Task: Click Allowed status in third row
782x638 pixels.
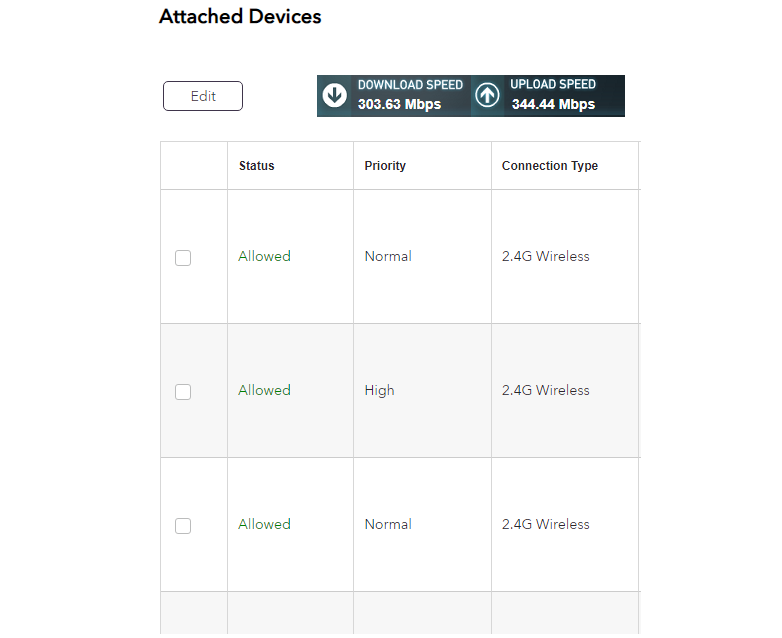Action: click(264, 524)
